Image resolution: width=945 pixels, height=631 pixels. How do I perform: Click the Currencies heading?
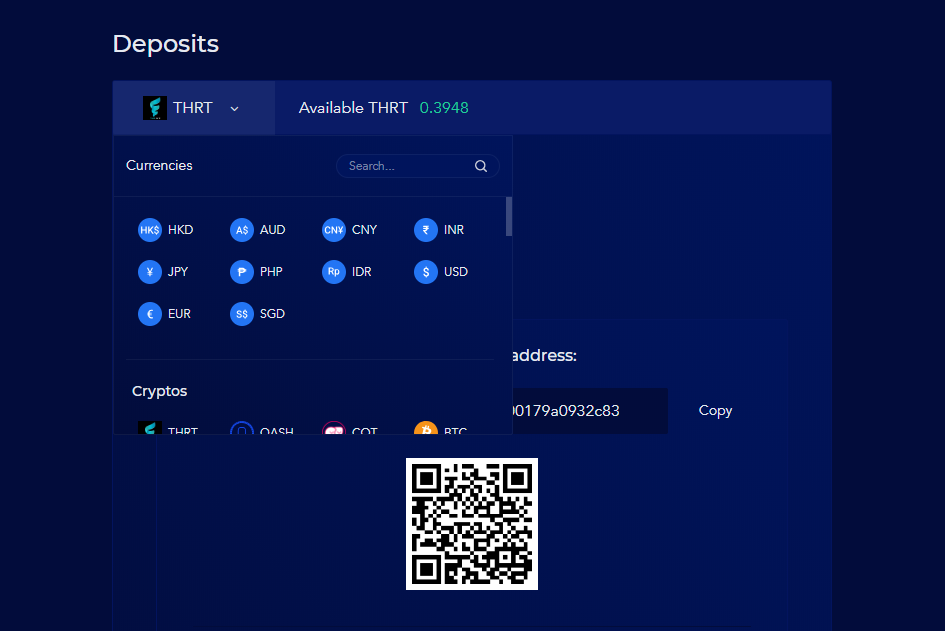pyautogui.click(x=159, y=165)
